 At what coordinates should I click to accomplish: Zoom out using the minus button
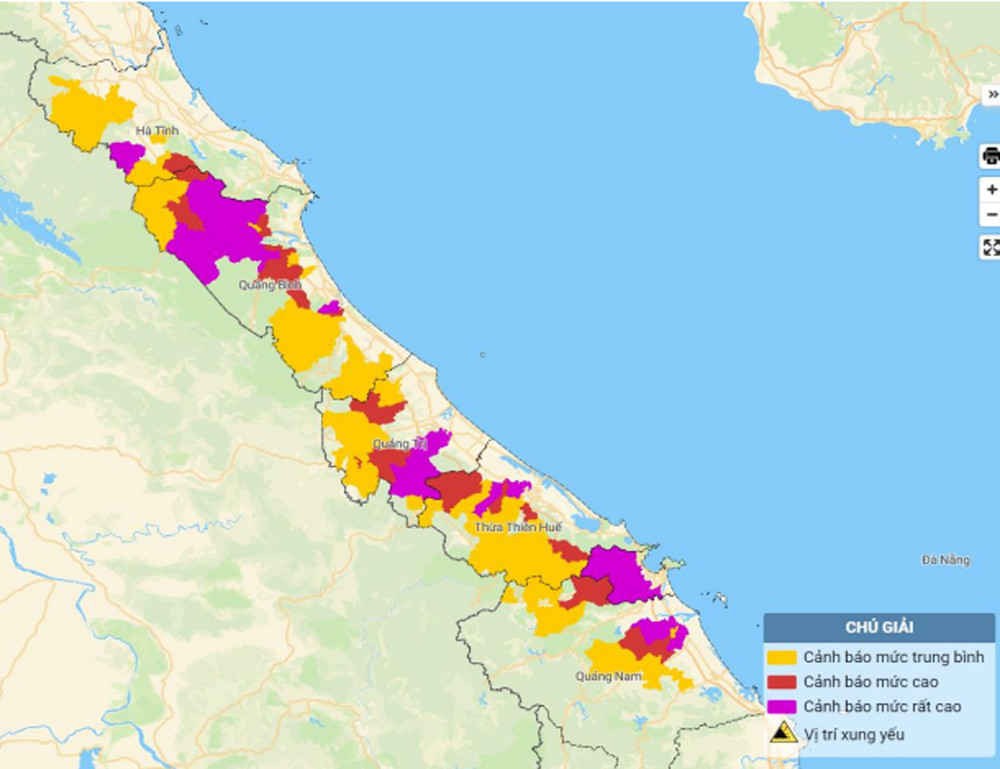tap(991, 215)
